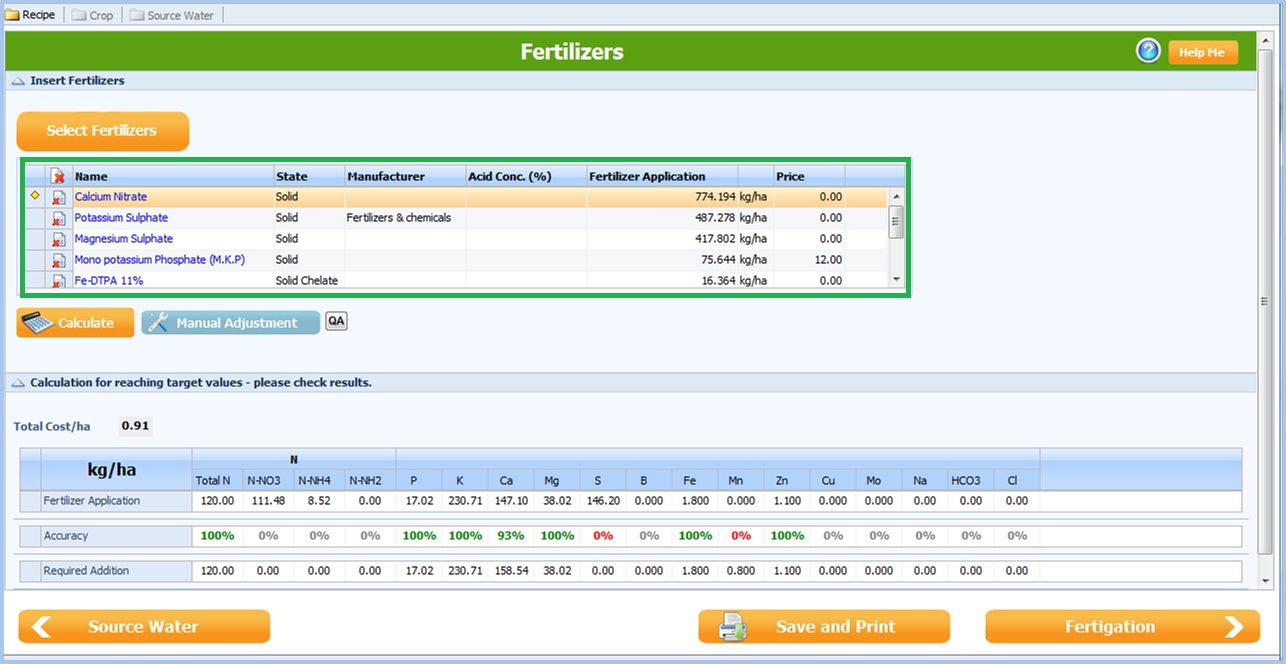This screenshot has width=1286, height=664.
Task: Click the Total Cost/ha value 0.91
Action: [135, 426]
